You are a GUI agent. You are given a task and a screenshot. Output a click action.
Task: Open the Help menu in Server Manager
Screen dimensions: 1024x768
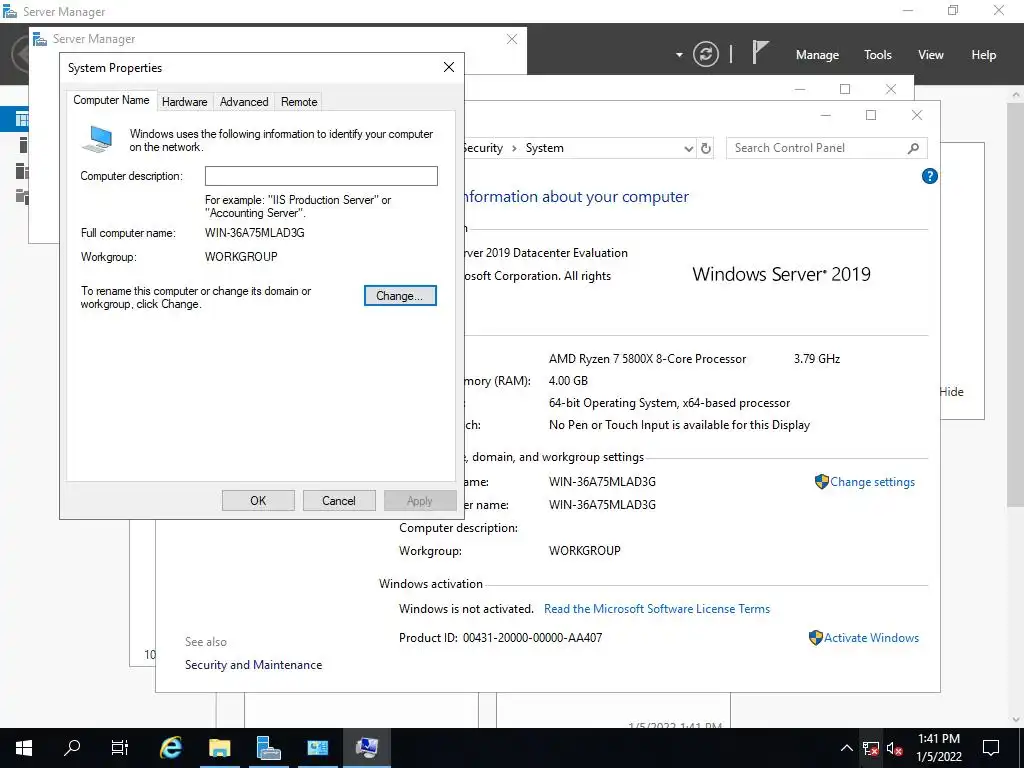983,55
